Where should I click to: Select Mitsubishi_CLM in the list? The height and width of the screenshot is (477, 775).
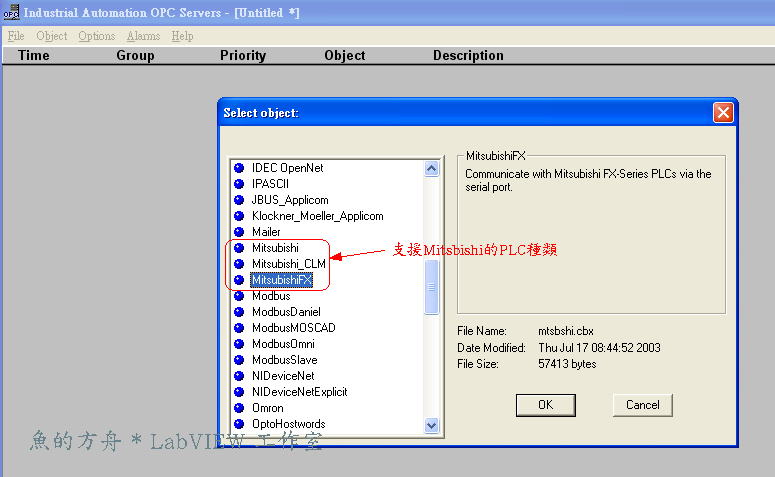289,264
